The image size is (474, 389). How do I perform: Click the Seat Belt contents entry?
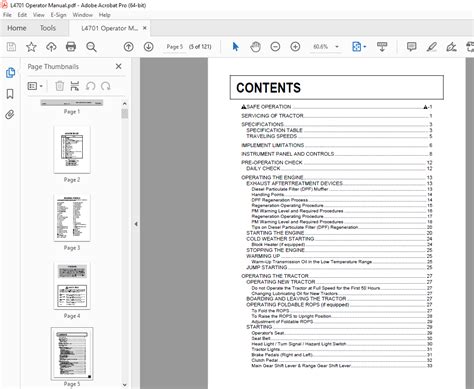click(342, 338)
